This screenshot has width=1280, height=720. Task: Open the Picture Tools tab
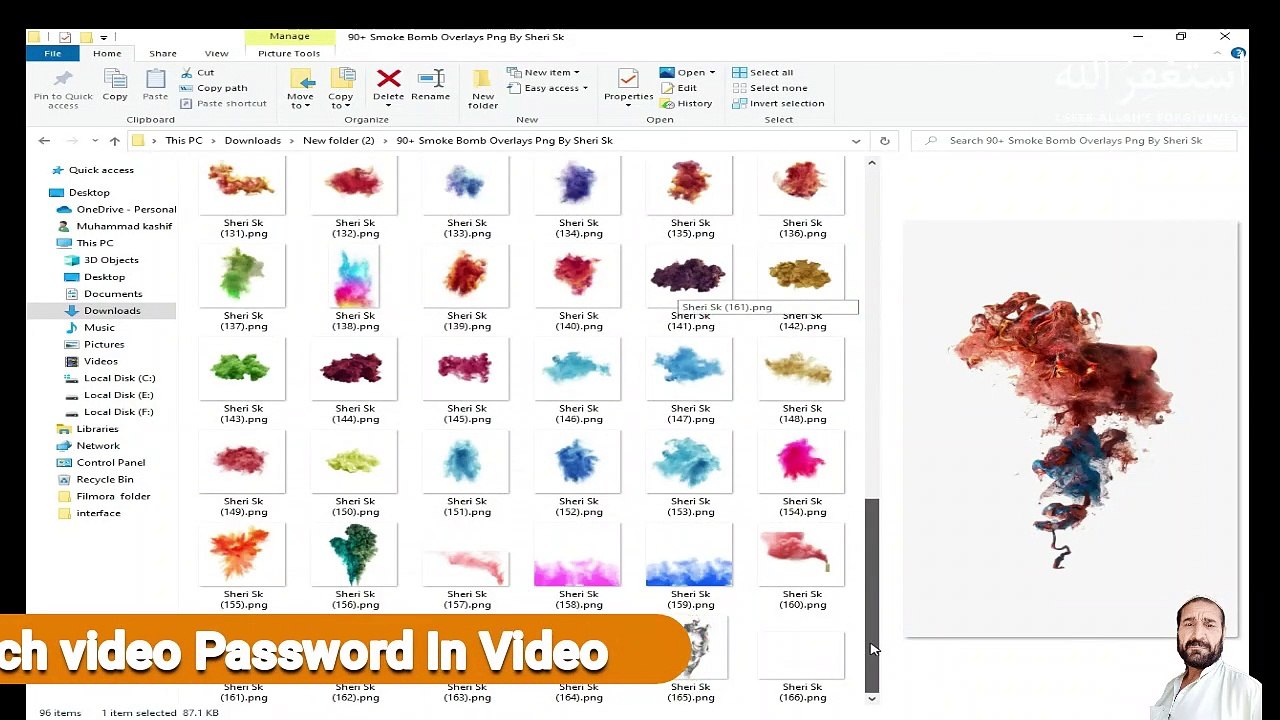coord(289,53)
